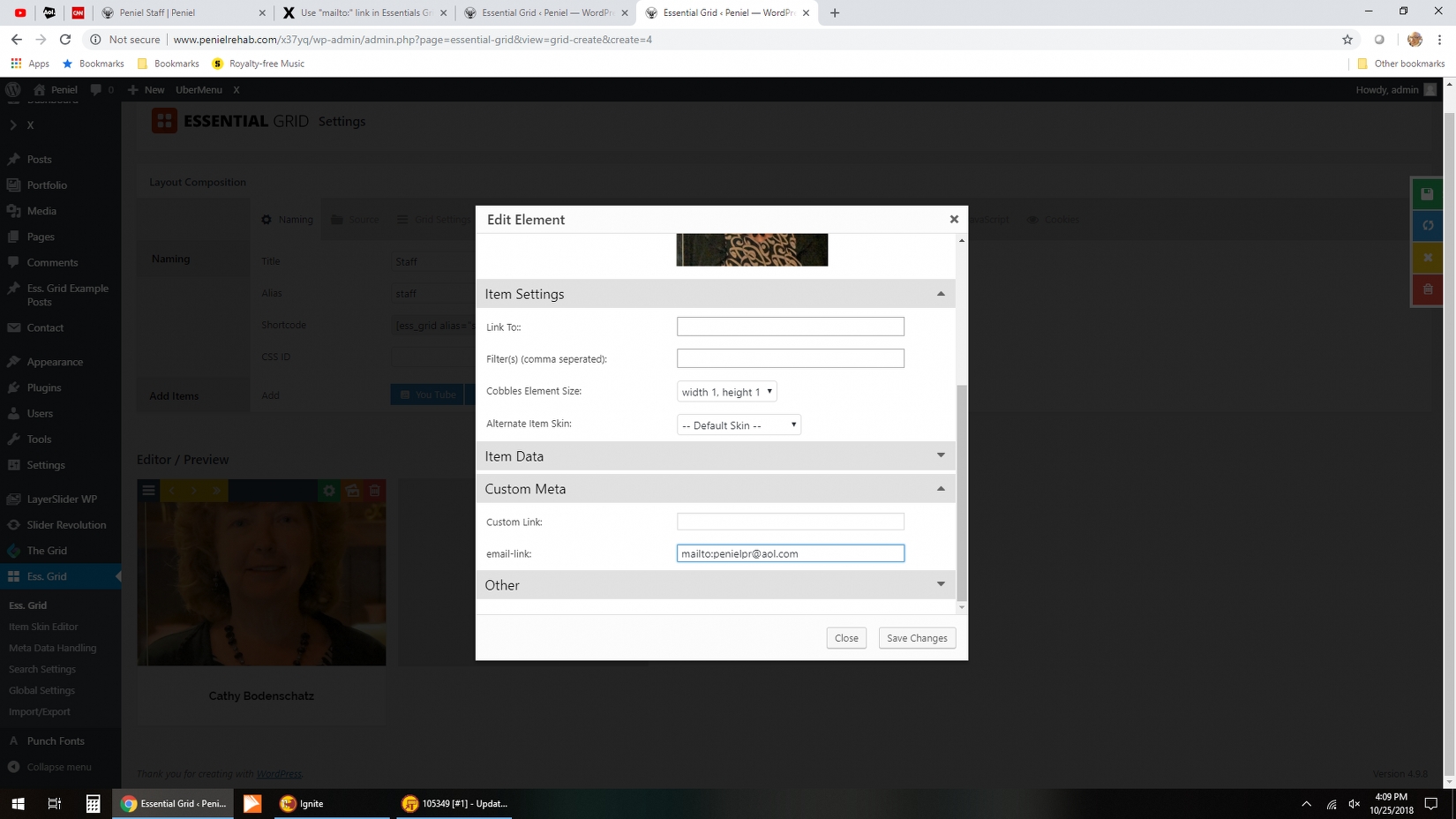Open Alternate Item Skin dropdown
This screenshot has height=819, width=1456.
tap(739, 425)
